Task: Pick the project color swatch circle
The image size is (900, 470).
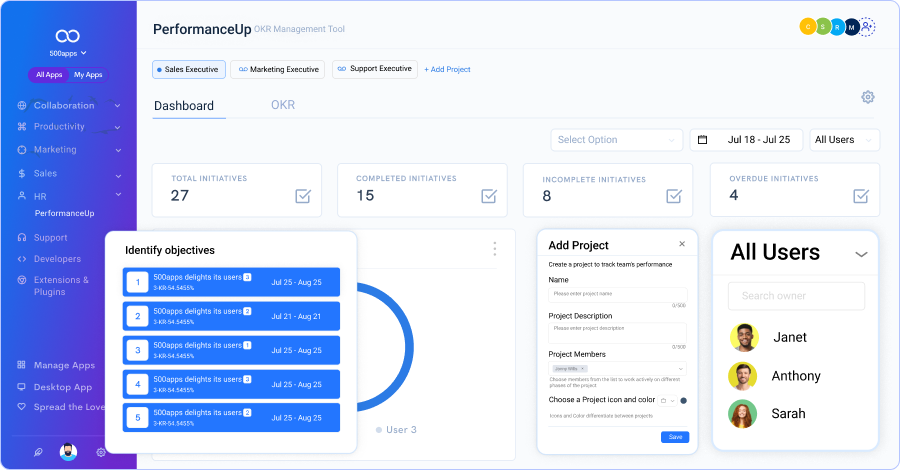Action: (684, 401)
